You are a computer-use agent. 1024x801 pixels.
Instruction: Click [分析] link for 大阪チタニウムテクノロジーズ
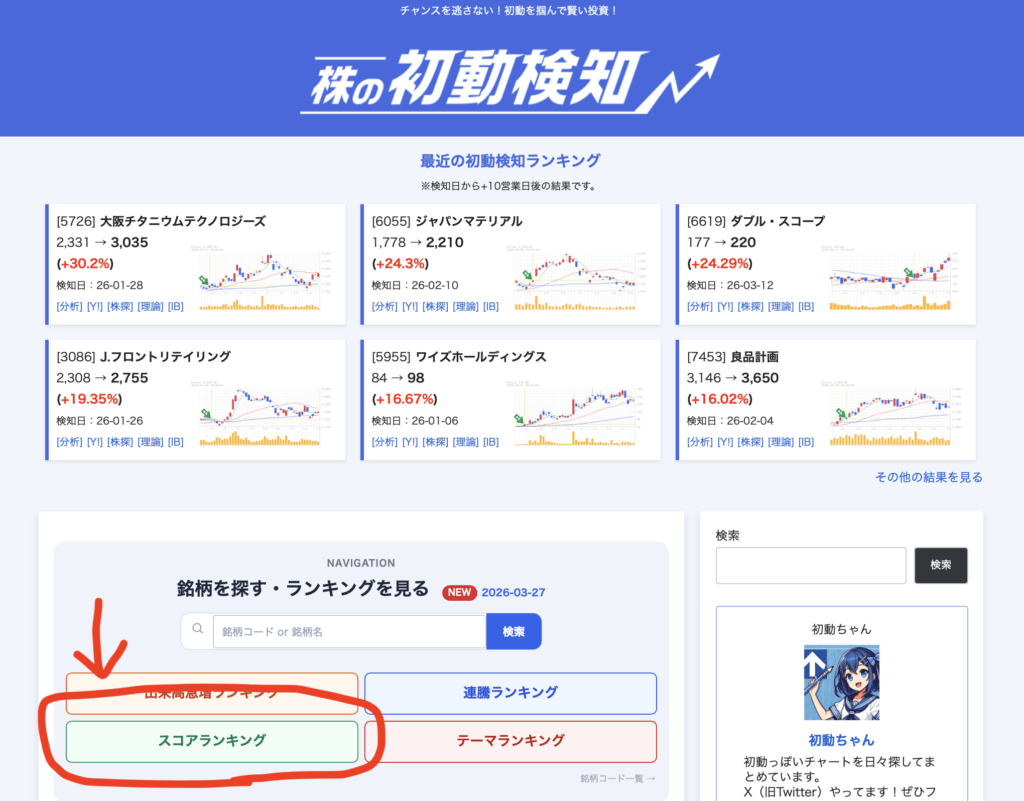69,306
